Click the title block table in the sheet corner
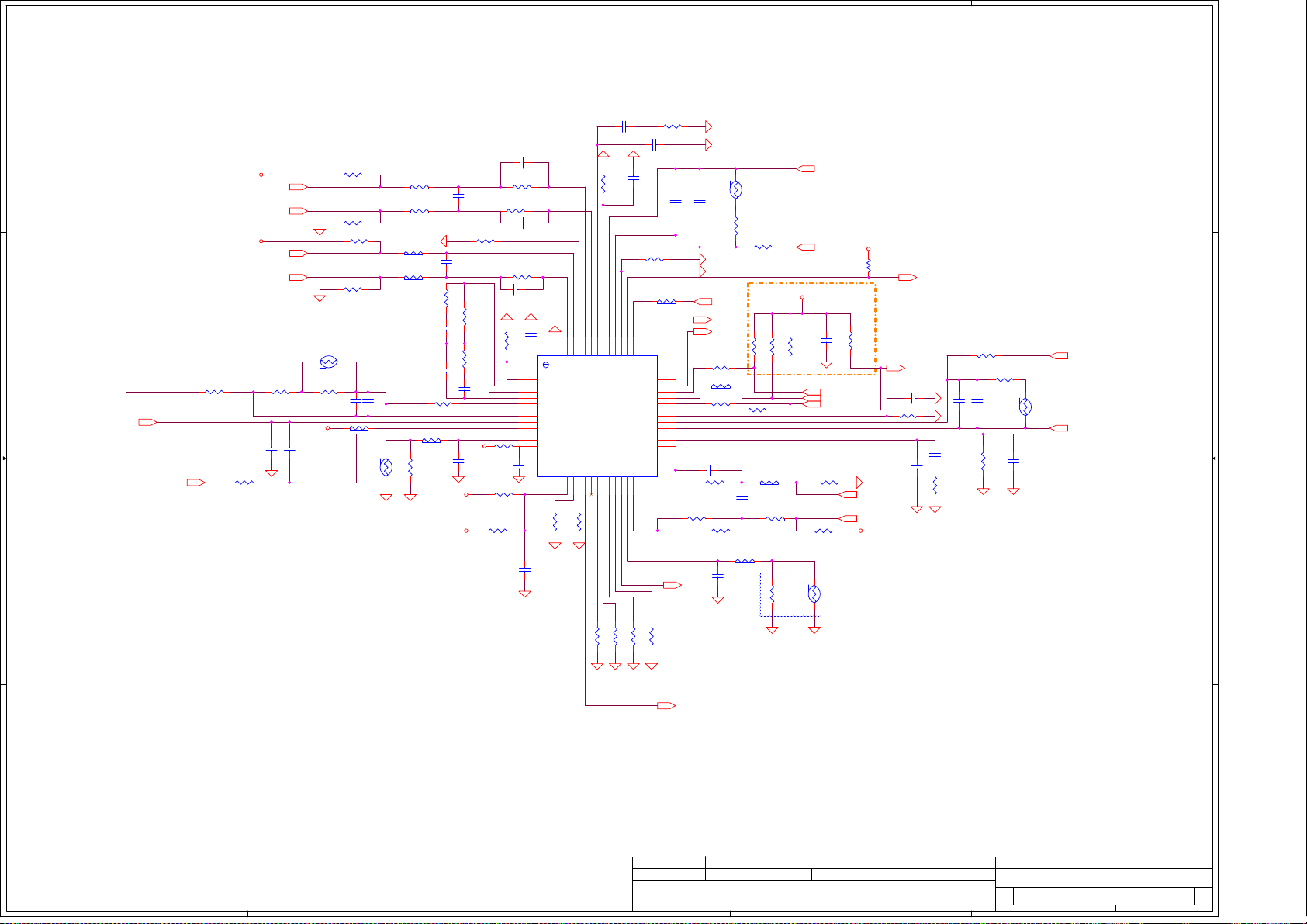Viewport: 1307px width, 924px height. (922, 883)
